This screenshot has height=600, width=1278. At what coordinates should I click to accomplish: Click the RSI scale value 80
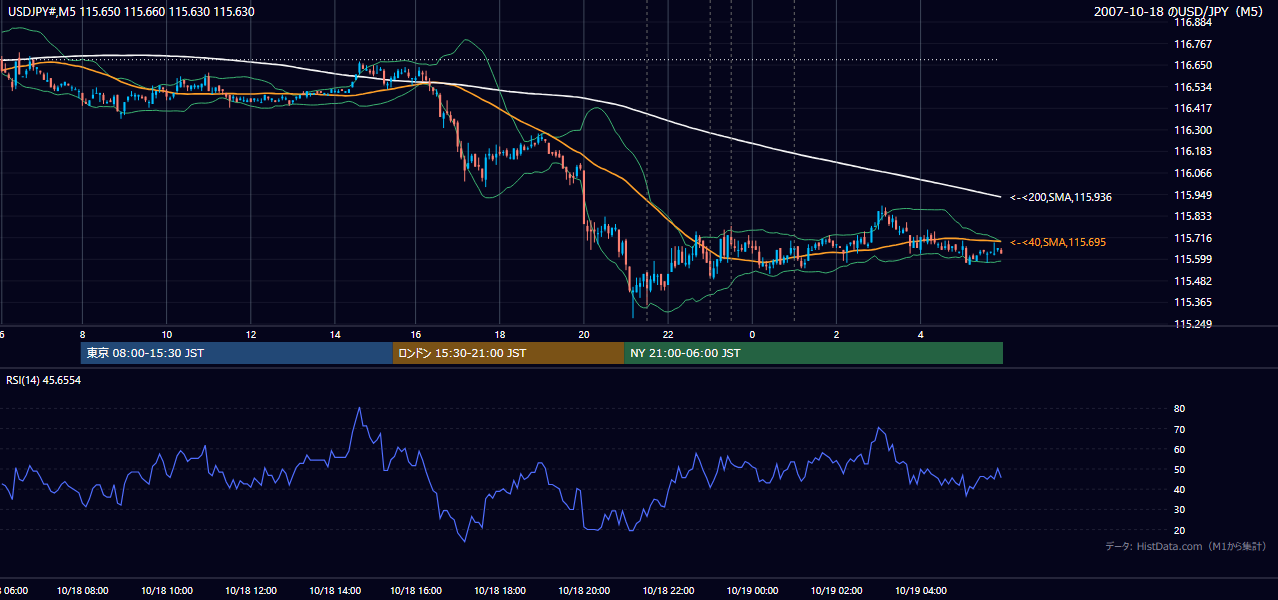(1180, 409)
